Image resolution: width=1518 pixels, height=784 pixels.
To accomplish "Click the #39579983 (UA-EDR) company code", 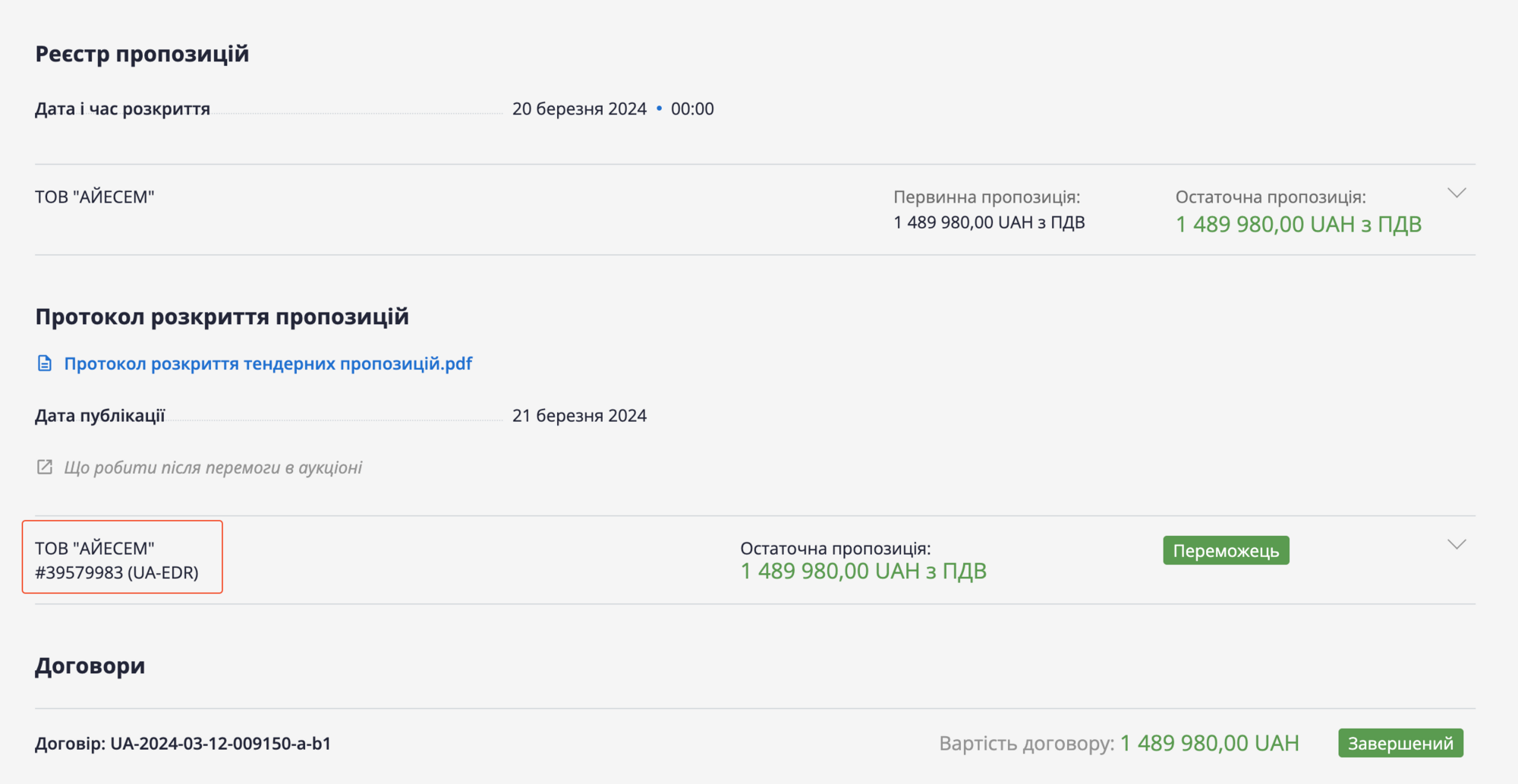I will tap(117, 572).
